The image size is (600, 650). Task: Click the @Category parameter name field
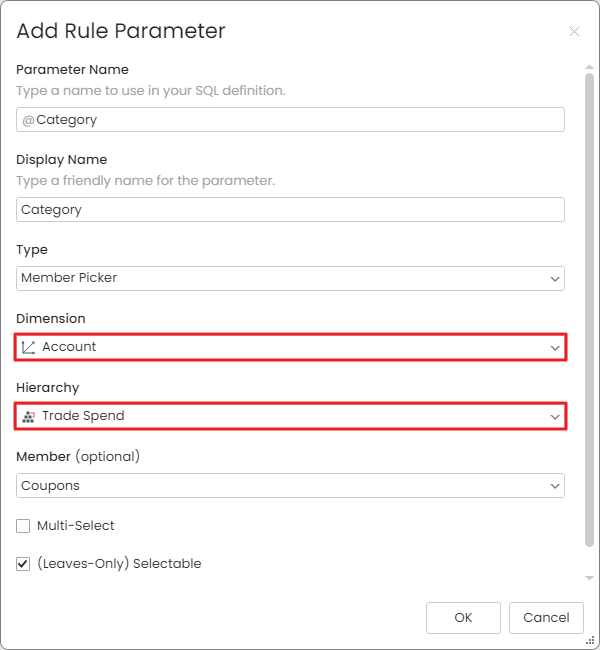(290, 119)
